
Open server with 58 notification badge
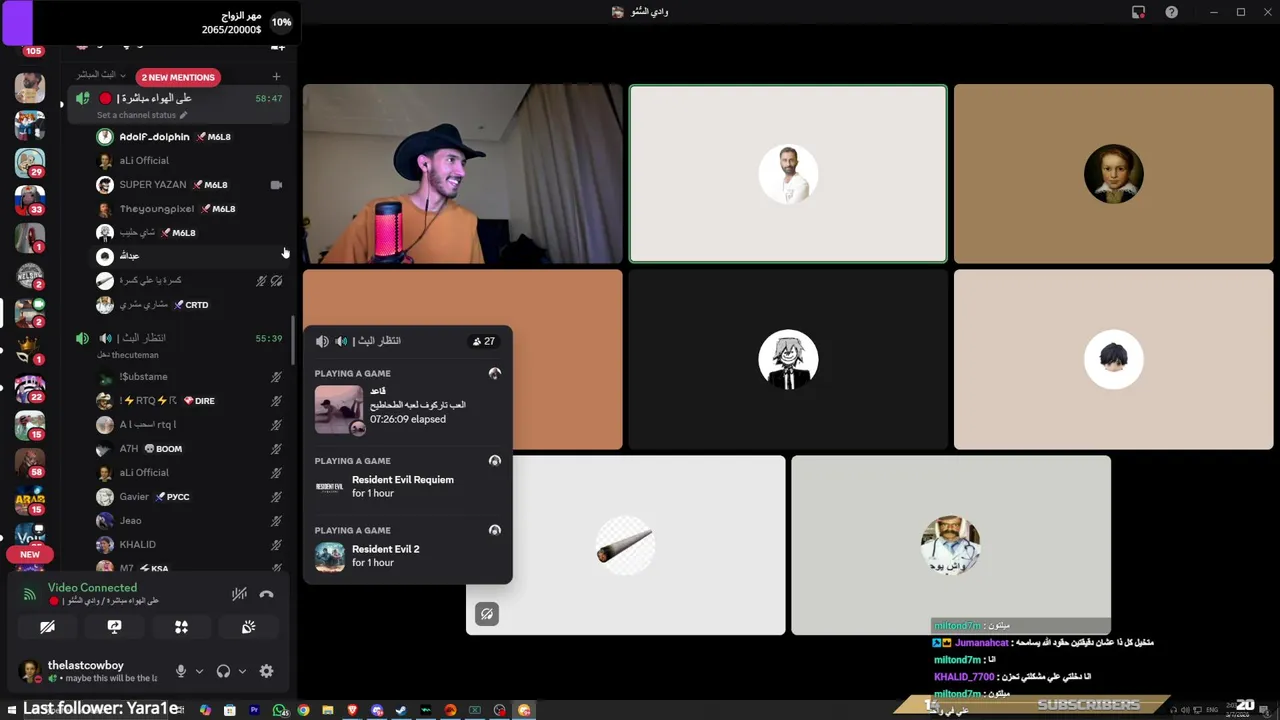(x=30, y=463)
